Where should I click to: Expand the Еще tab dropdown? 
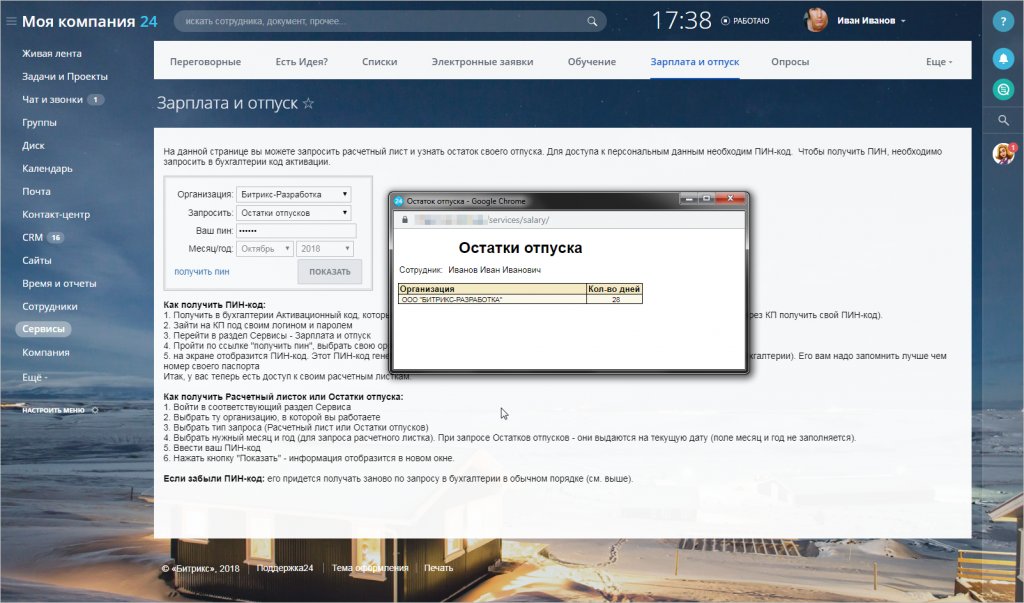pos(938,62)
